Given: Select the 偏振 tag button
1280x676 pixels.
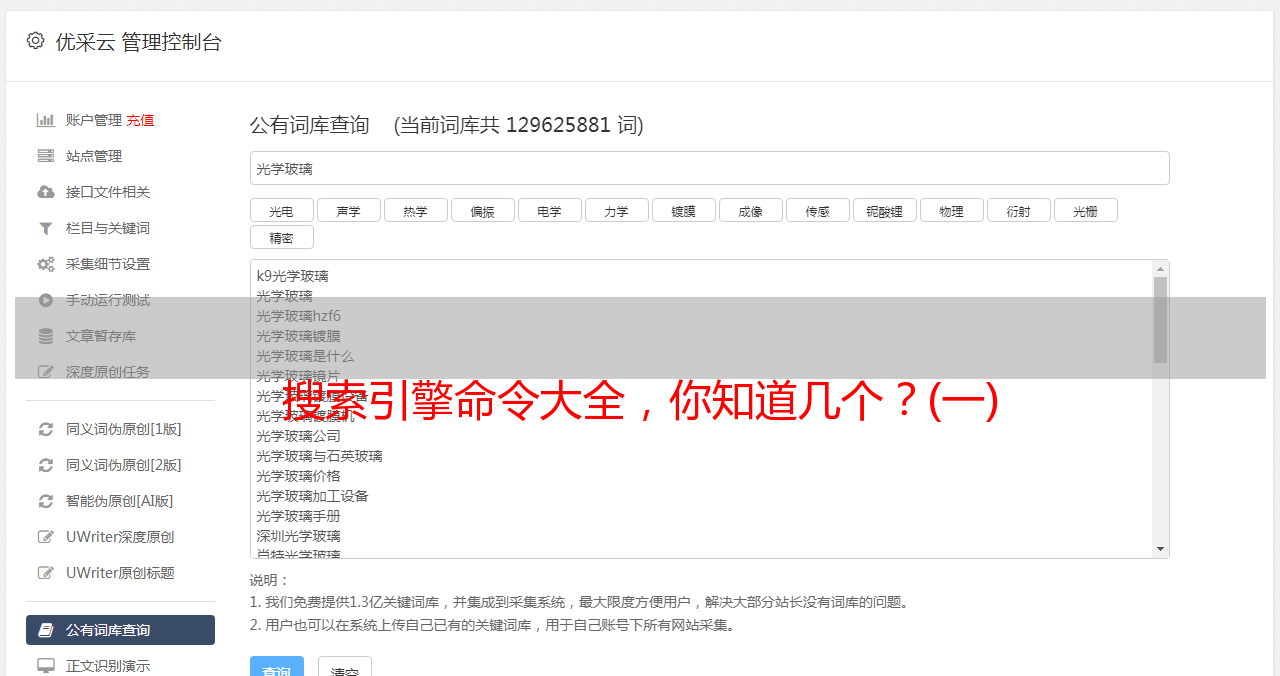Looking at the screenshot, I should pyautogui.click(x=482, y=210).
